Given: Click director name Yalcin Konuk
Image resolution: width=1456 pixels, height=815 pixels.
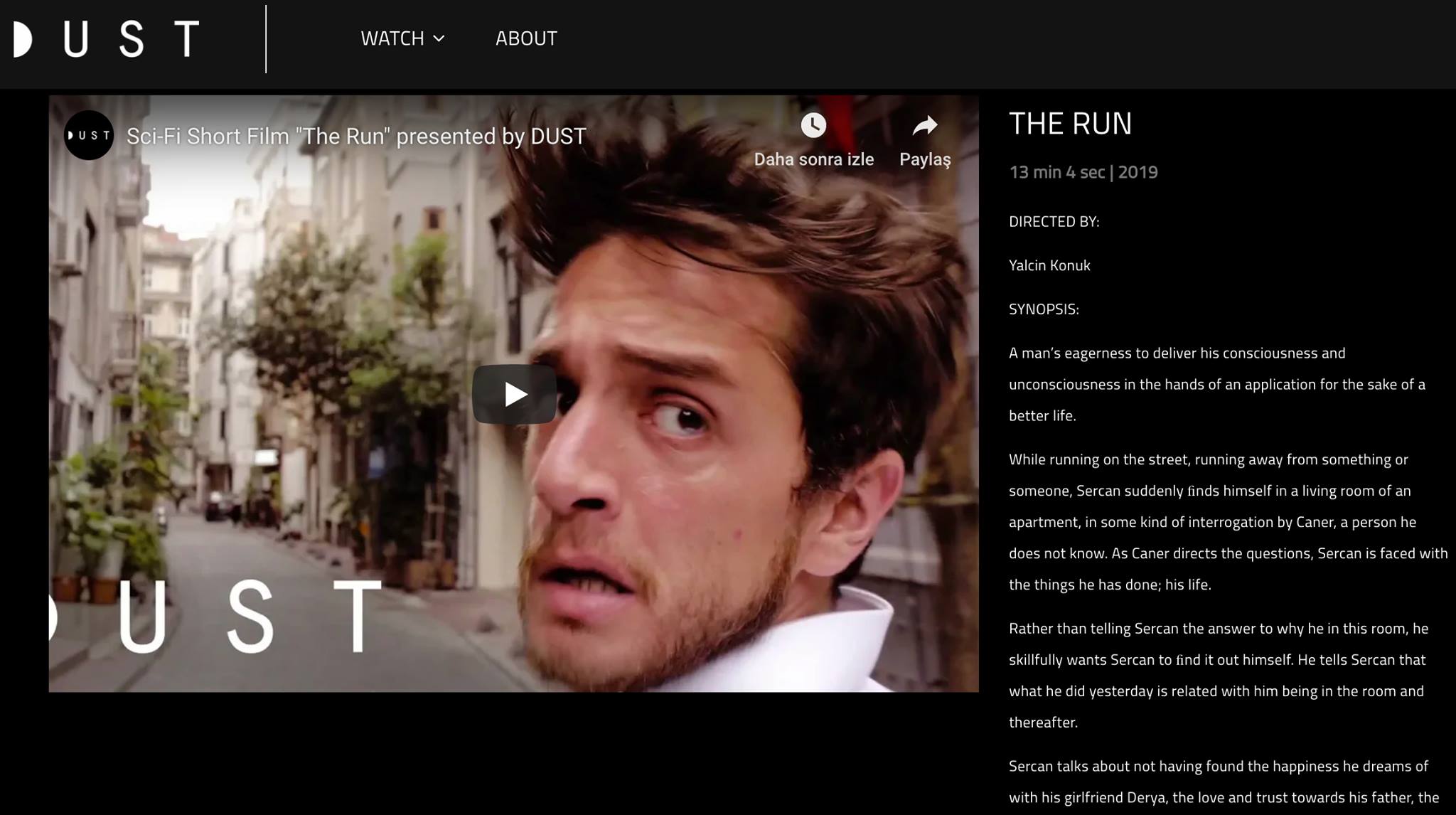Looking at the screenshot, I should click(1049, 265).
